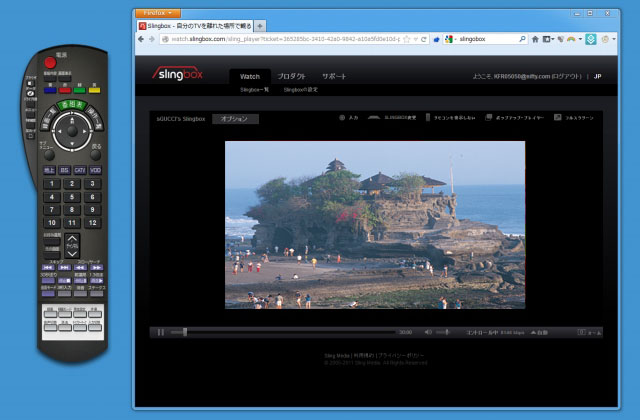This screenshot has width=640, height=420.
Task: Click the play button on the remote
Action: pos(96,281)
